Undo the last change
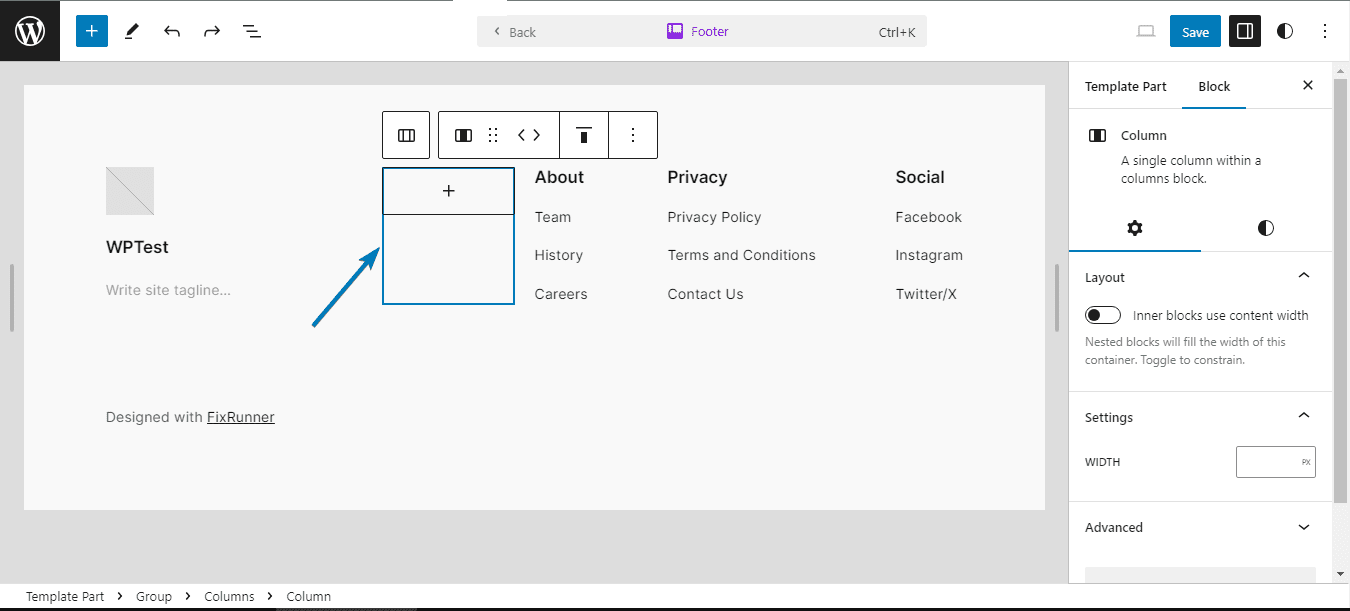The height and width of the screenshot is (611, 1350). (x=172, y=31)
